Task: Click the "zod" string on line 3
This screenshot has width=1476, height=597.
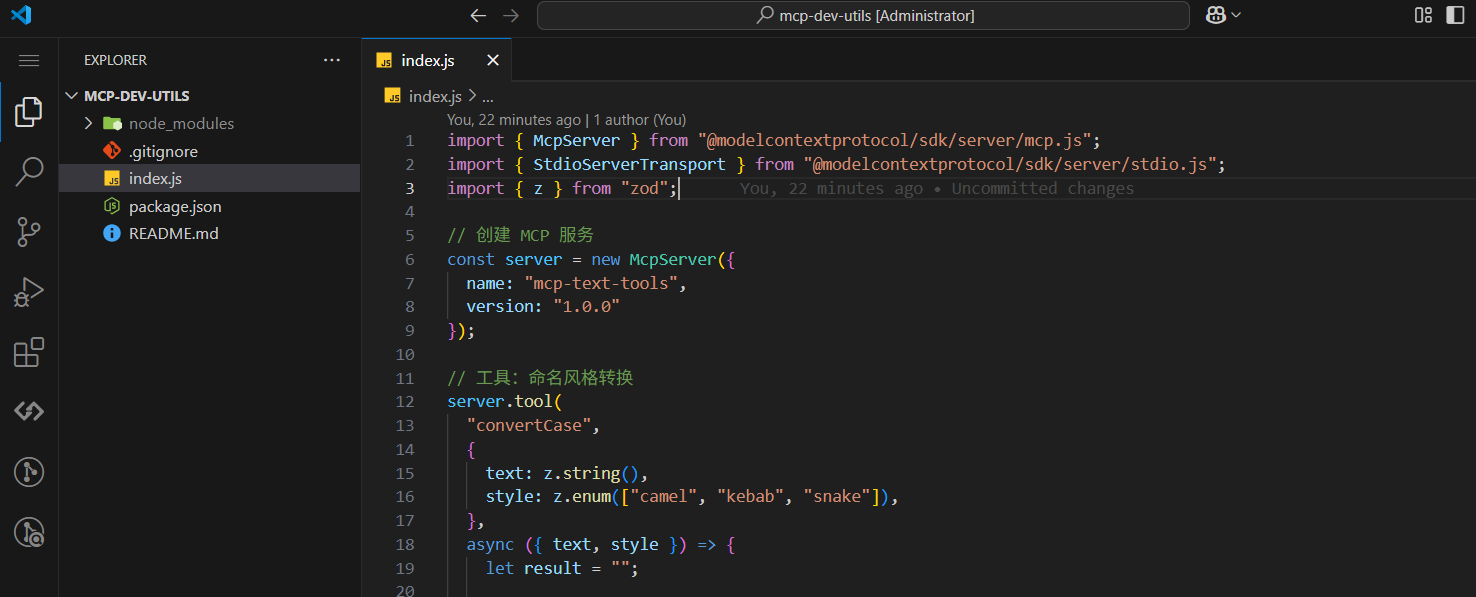Action: pyautogui.click(x=645, y=188)
